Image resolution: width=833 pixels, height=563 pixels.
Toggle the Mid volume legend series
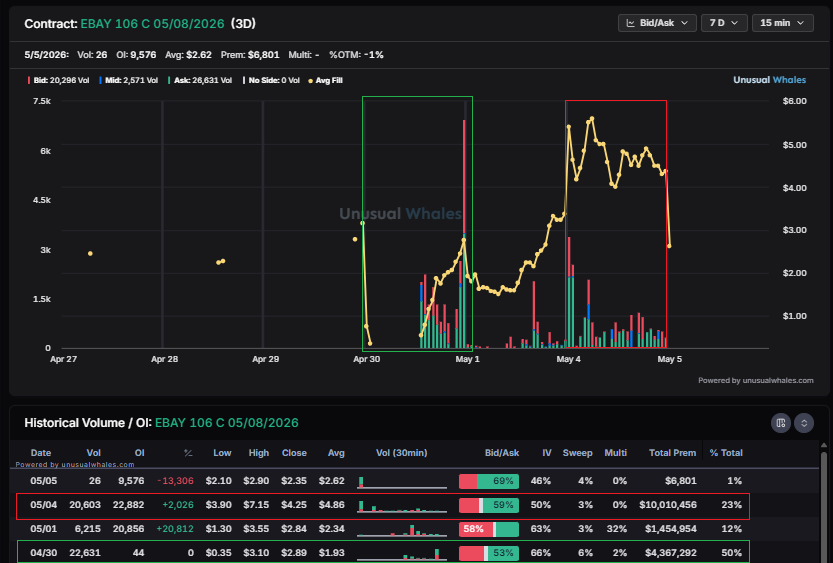point(129,80)
